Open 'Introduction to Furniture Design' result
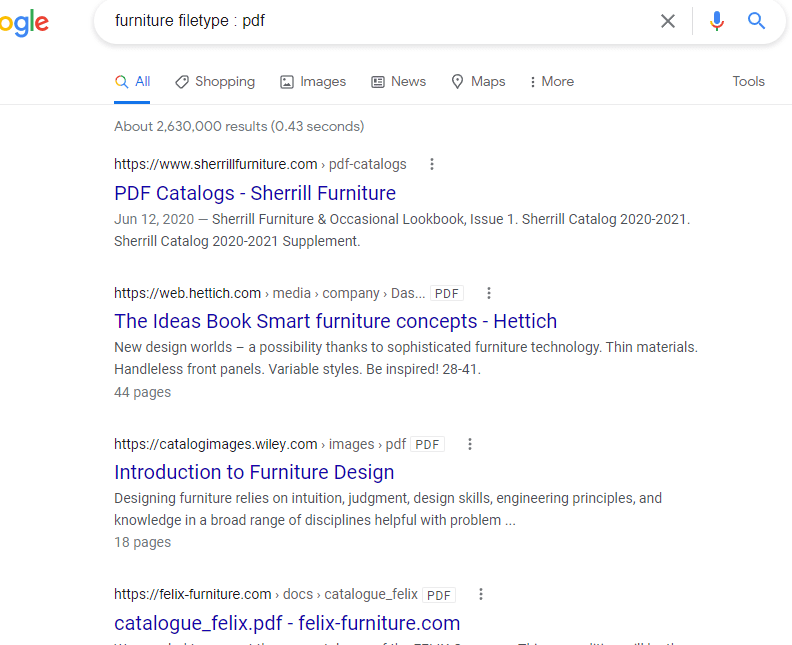792x645 pixels. point(254,472)
